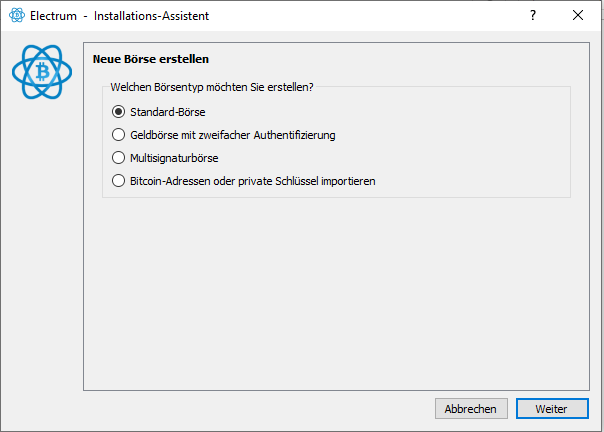Click the 'Standard-Börse' label text
Screen dimensions: 604x432
click(168, 112)
